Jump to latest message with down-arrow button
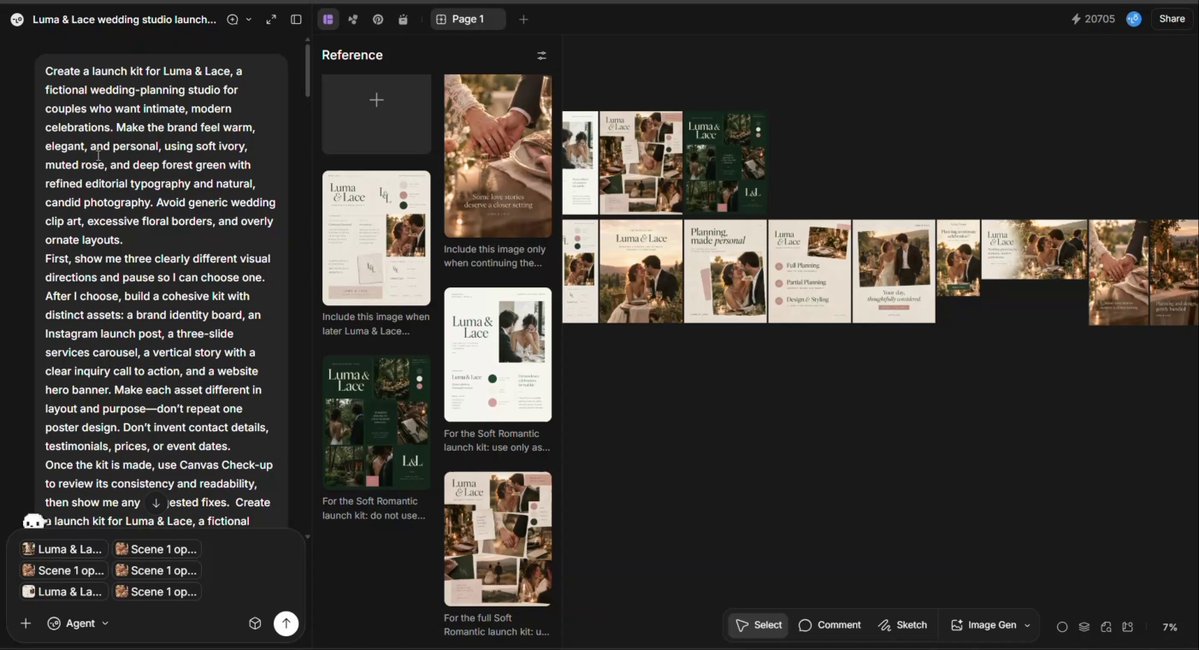The width and height of the screenshot is (1199, 650). [156, 502]
